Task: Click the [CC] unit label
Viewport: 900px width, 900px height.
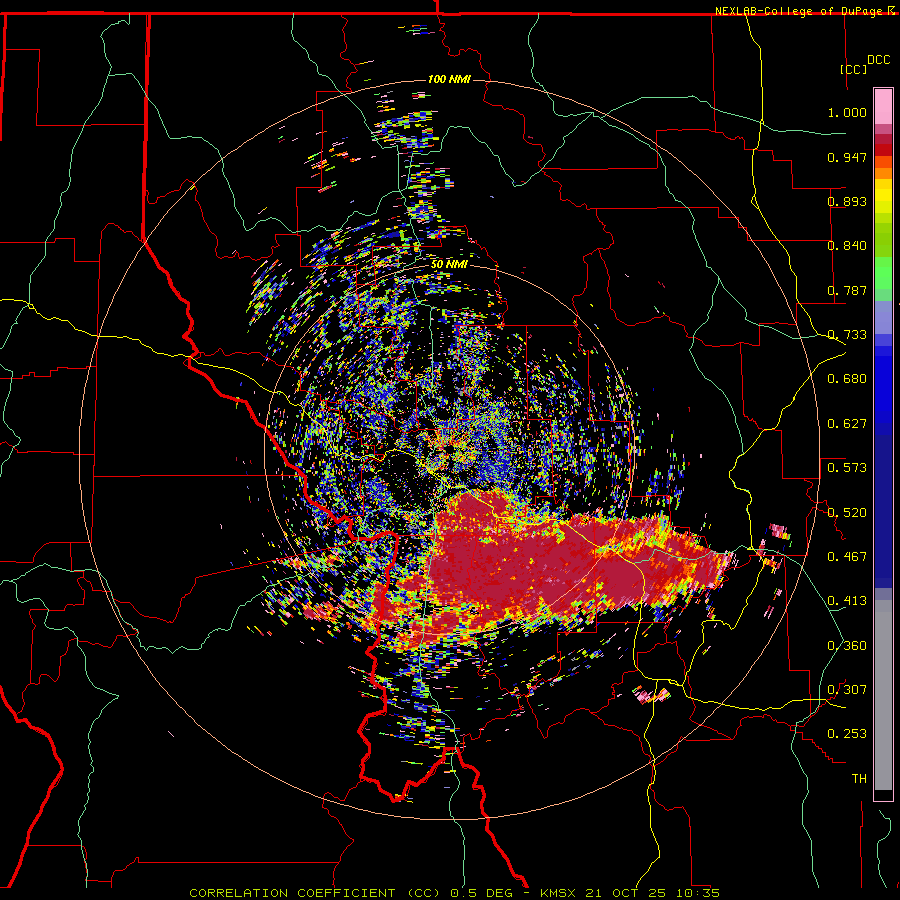Action: pos(854,69)
